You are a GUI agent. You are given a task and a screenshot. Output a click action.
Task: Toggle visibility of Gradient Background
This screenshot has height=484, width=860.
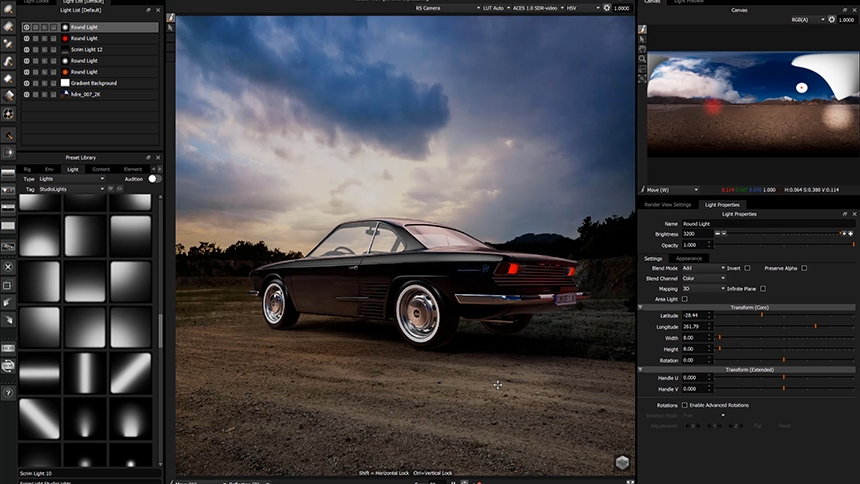tap(26, 83)
